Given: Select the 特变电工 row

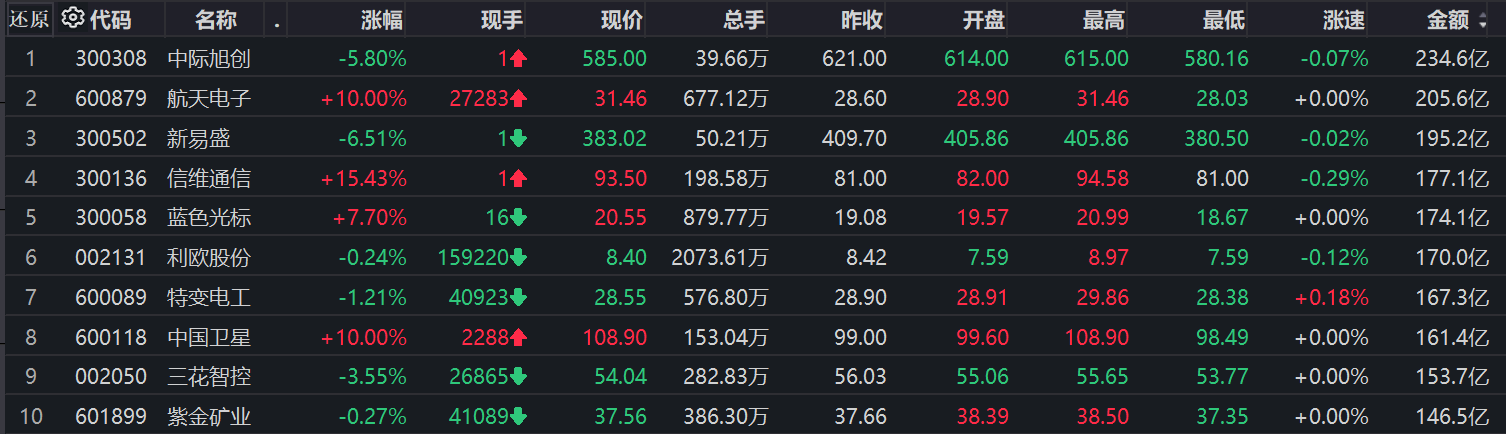Looking at the screenshot, I should [753, 298].
